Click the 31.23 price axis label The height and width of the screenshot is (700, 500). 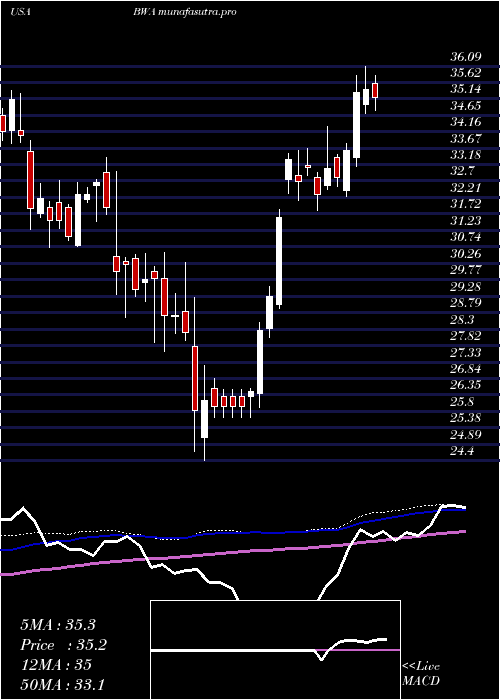(465, 221)
